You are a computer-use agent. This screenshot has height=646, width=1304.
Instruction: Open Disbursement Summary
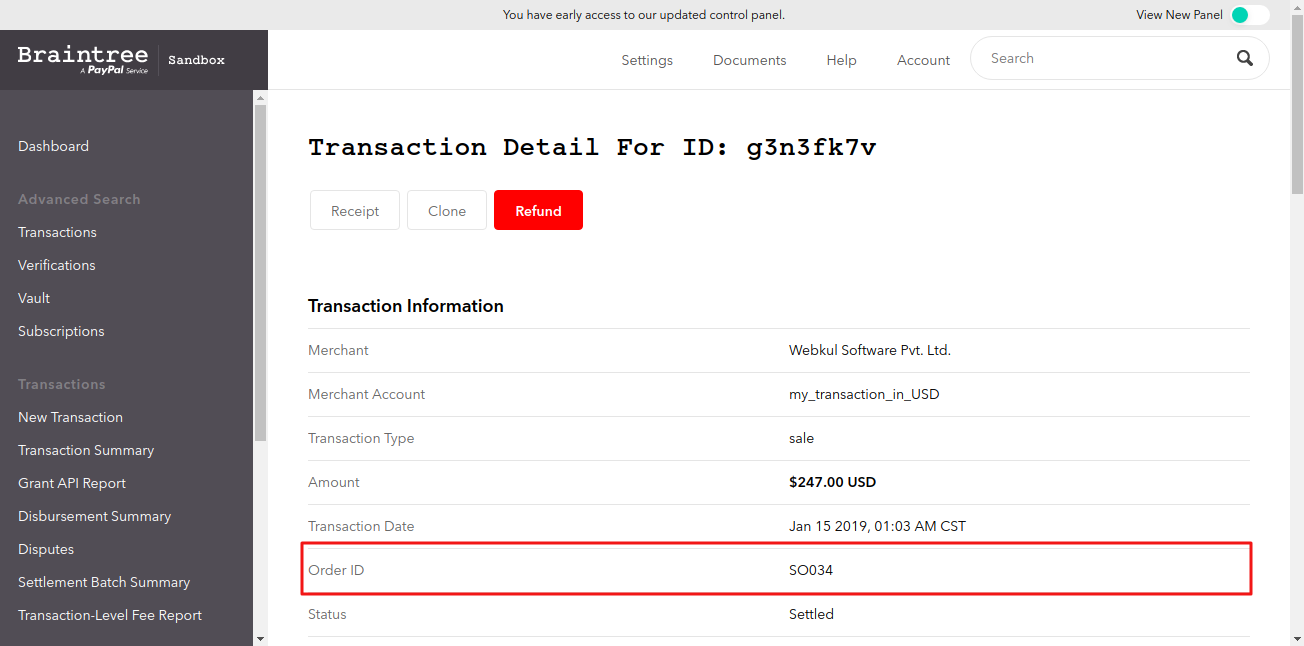tap(94, 516)
